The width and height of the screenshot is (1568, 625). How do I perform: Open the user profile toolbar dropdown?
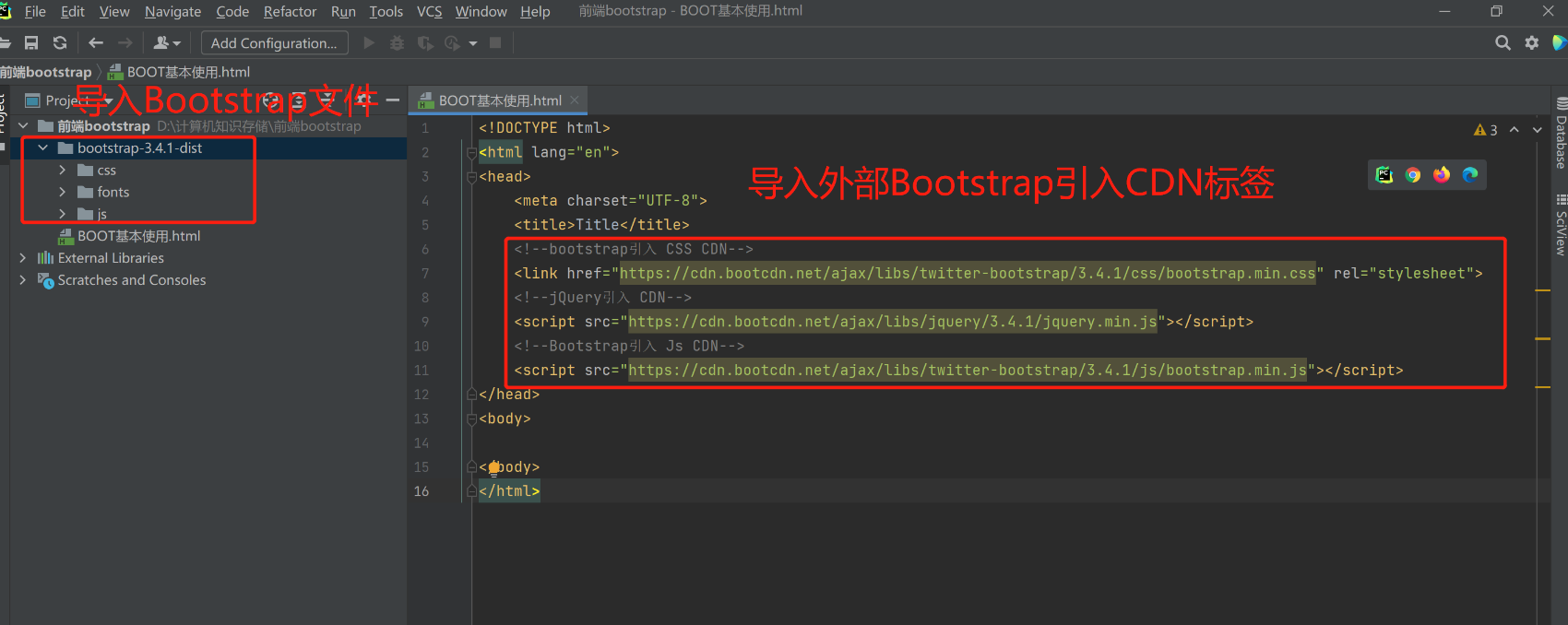pos(167,43)
